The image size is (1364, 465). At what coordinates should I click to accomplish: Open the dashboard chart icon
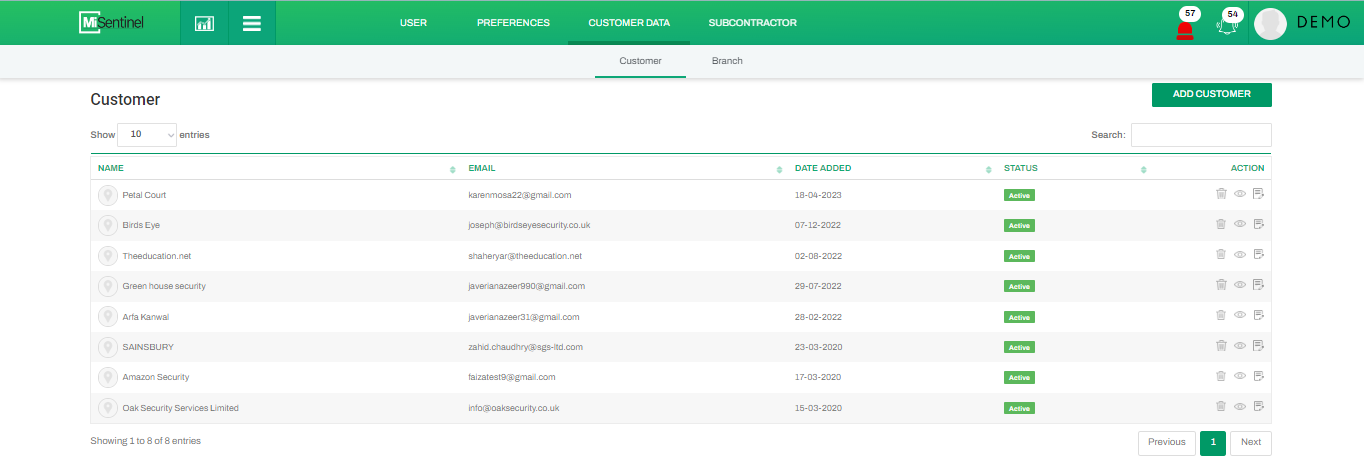(204, 23)
